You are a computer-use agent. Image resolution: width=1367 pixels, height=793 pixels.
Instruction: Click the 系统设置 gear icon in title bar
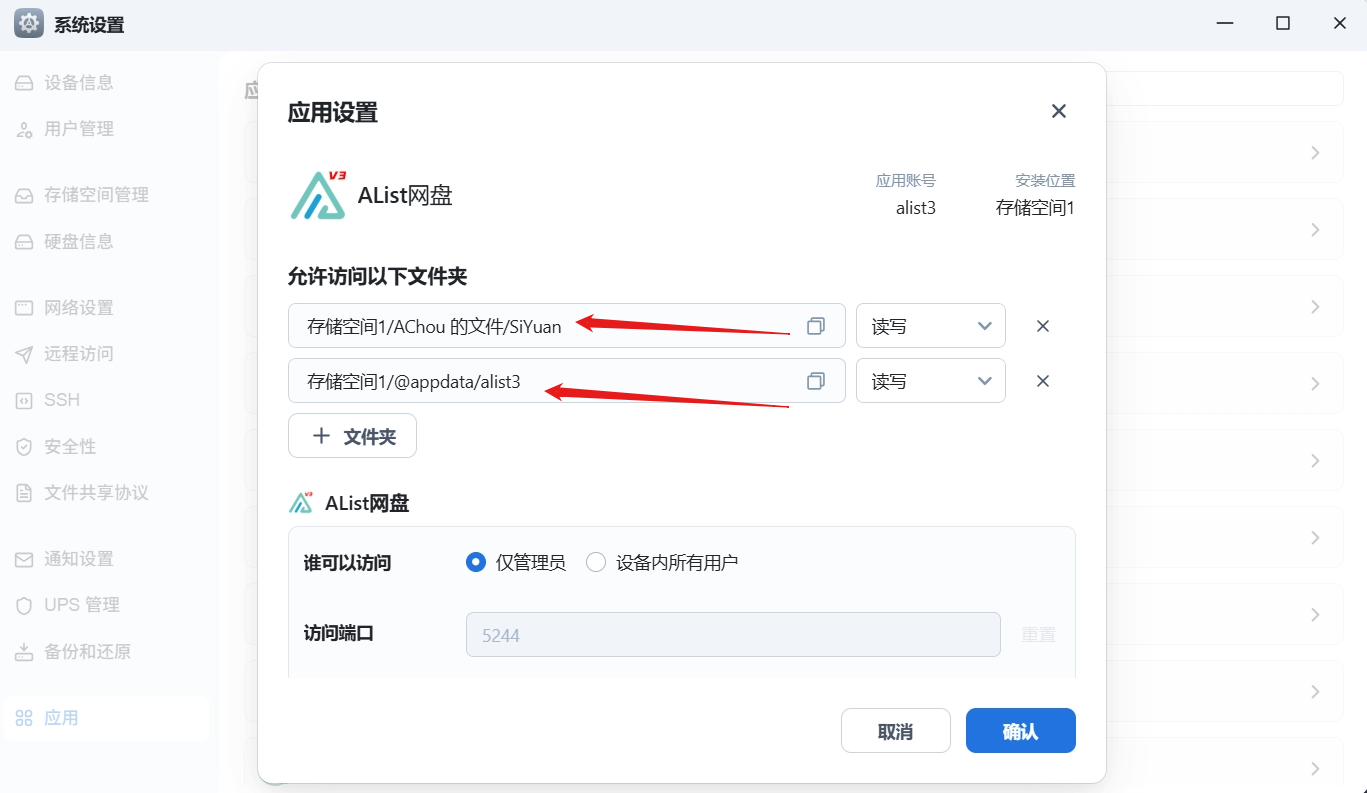pyautogui.click(x=29, y=24)
